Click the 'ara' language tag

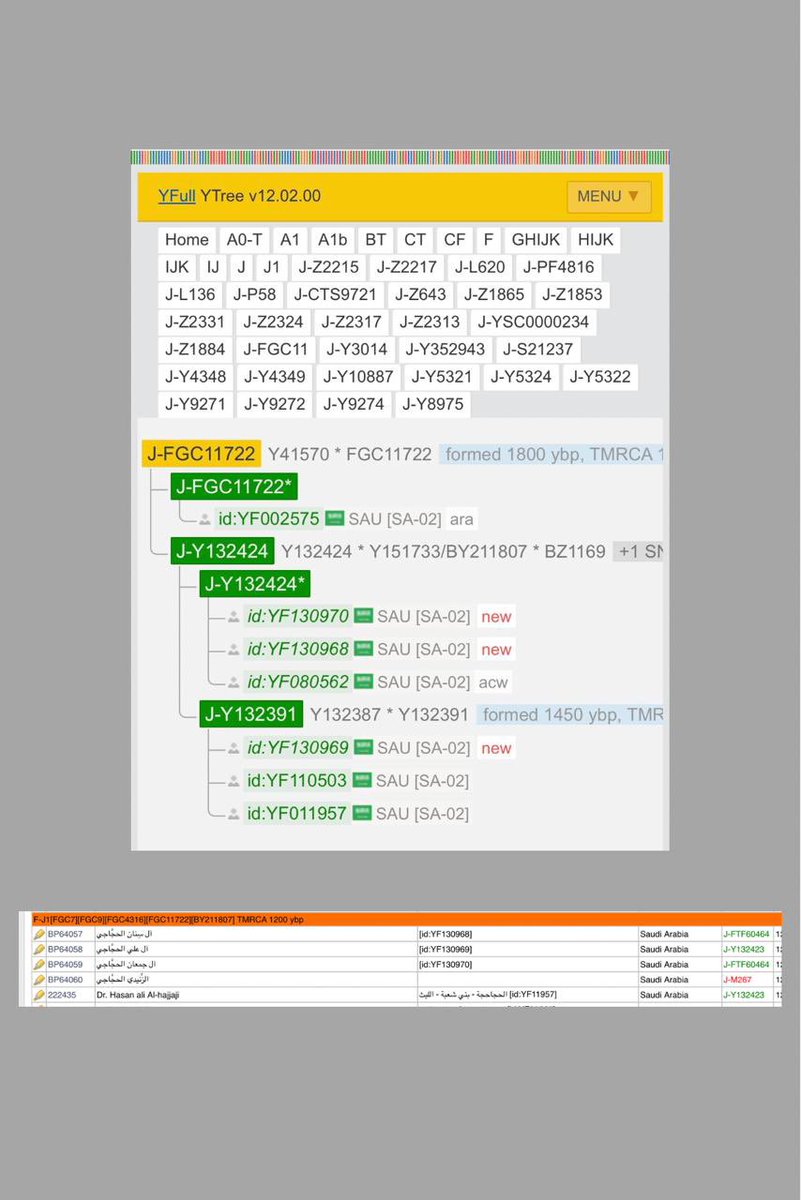pyautogui.click(x=461, y=519)
